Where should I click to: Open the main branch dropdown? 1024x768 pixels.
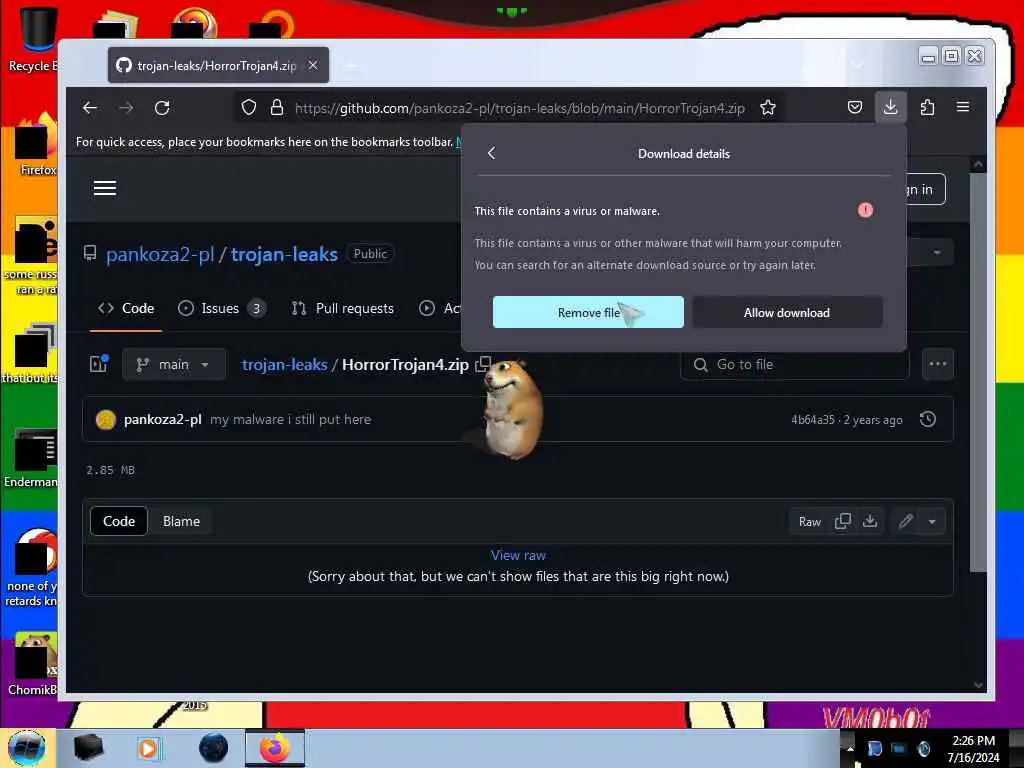(x=174, y=364)
